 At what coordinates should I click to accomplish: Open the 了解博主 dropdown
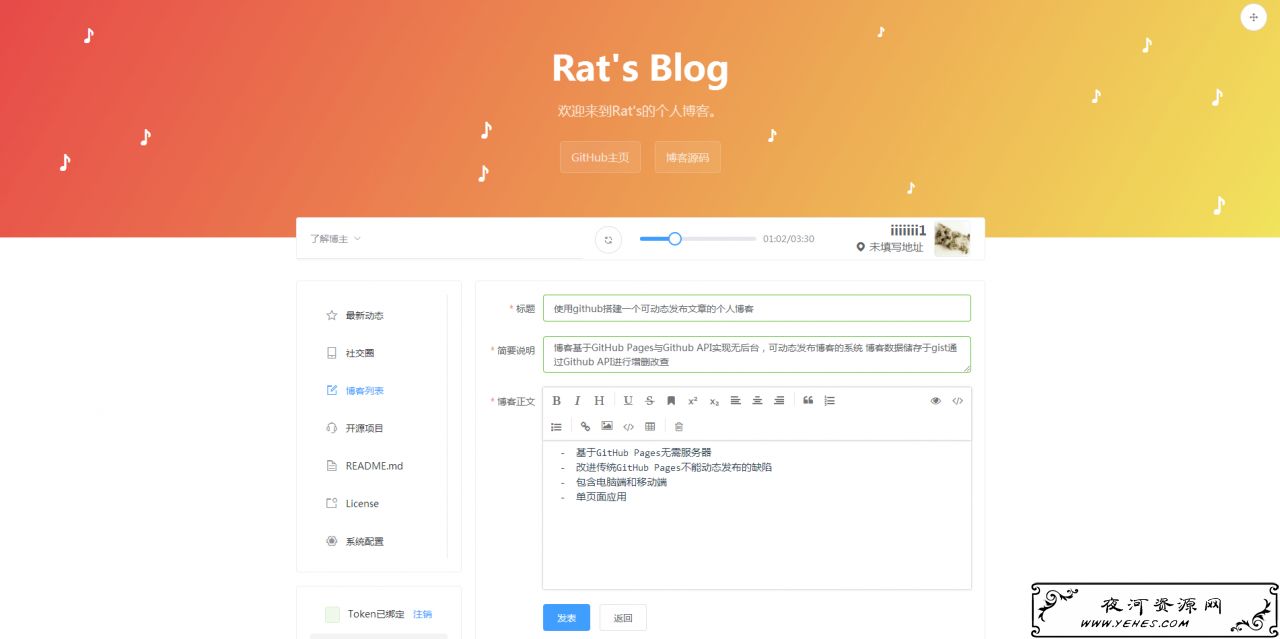pos(335,239)
